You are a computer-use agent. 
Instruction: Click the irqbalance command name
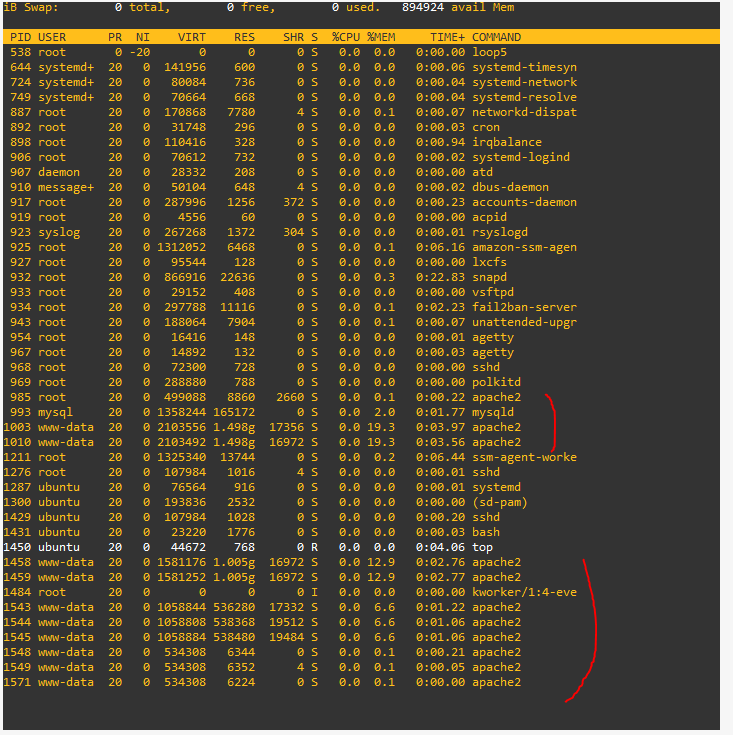(507, 142)
